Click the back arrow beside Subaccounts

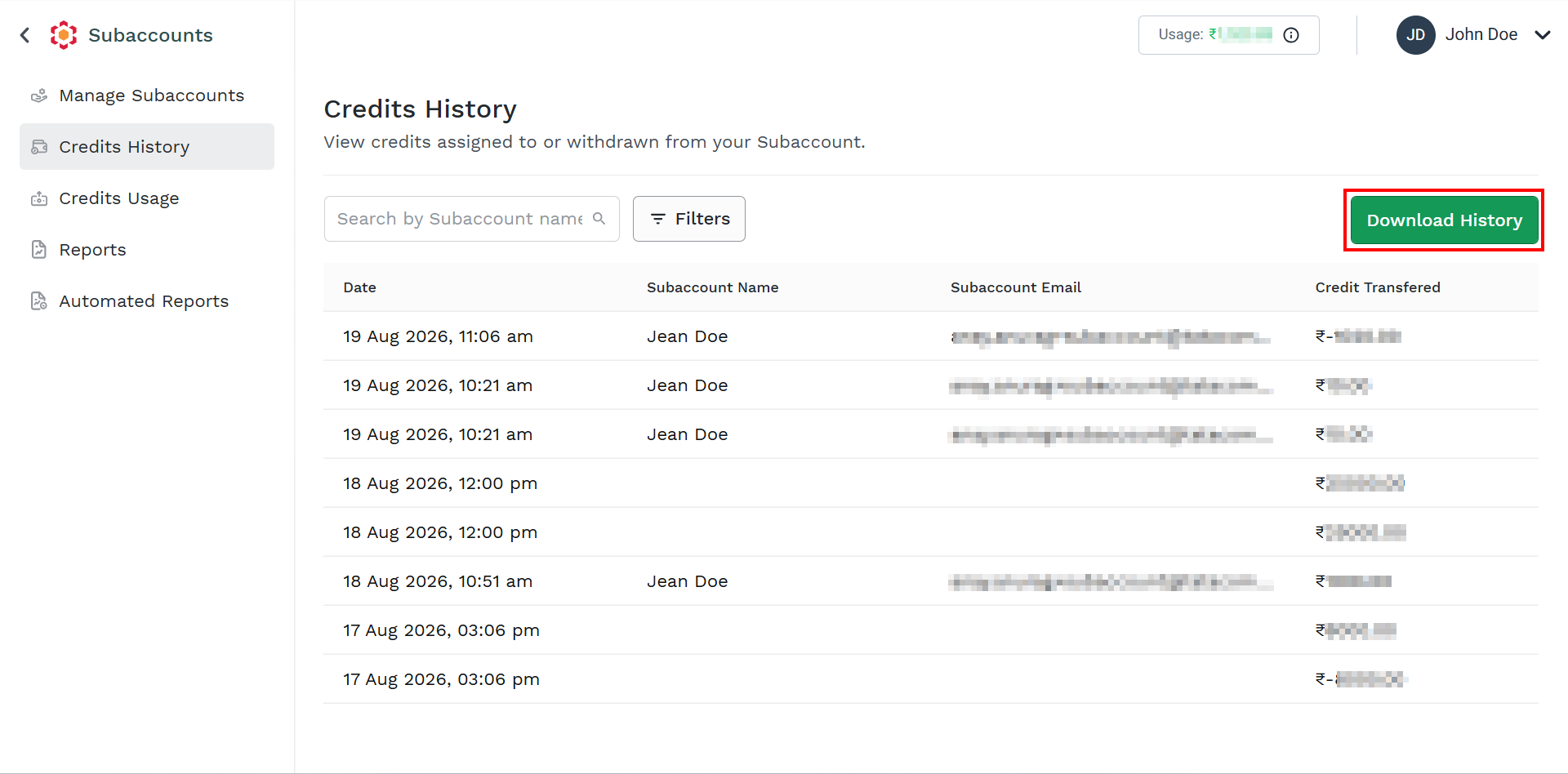(25, 35)
